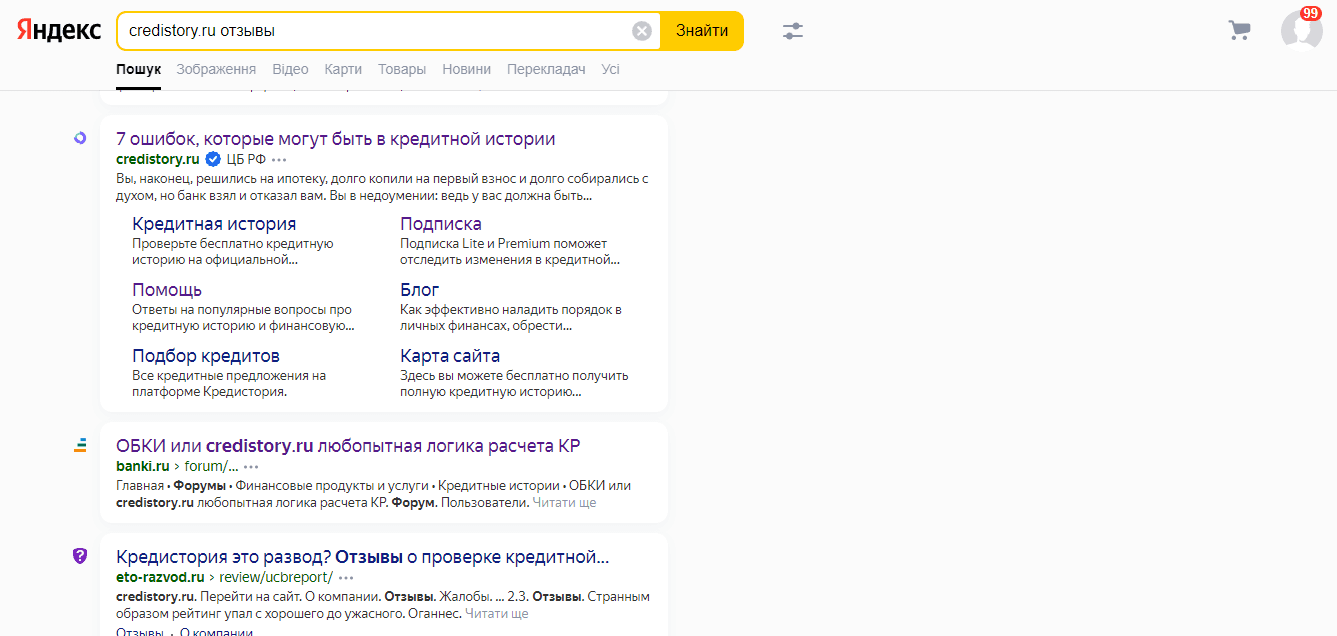Click the credistory.ru result favicon
This screenshot has height=636, width=1337.
pos(80,139)
